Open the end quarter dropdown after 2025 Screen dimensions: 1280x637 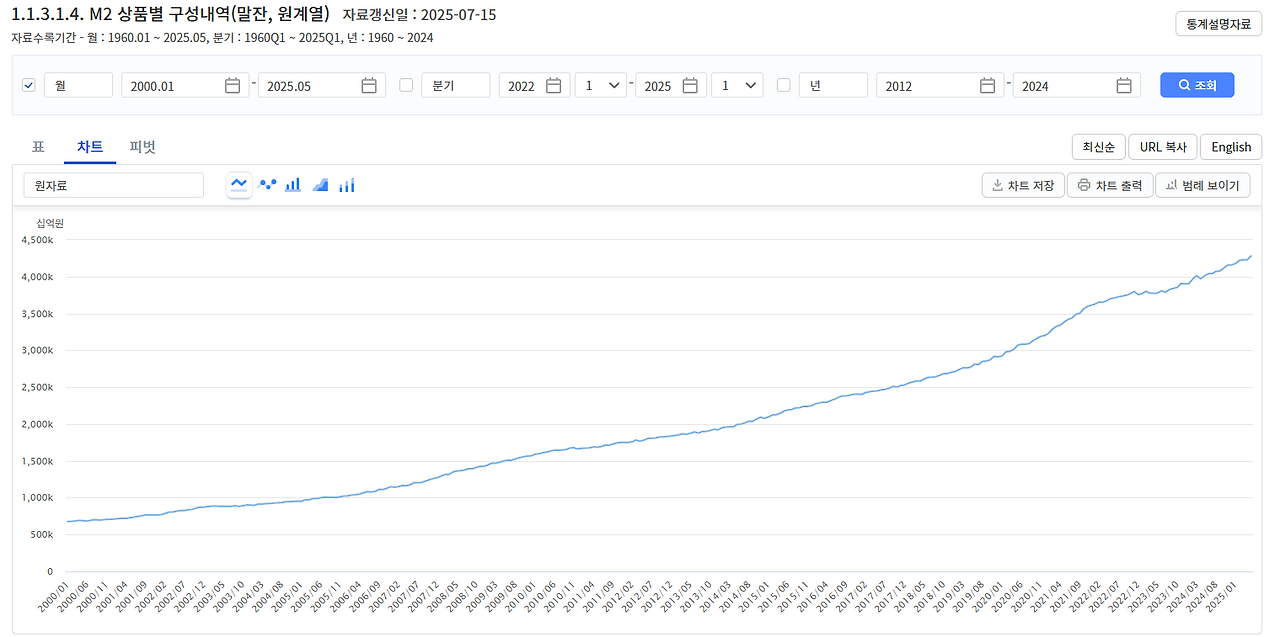click(737, 85)
